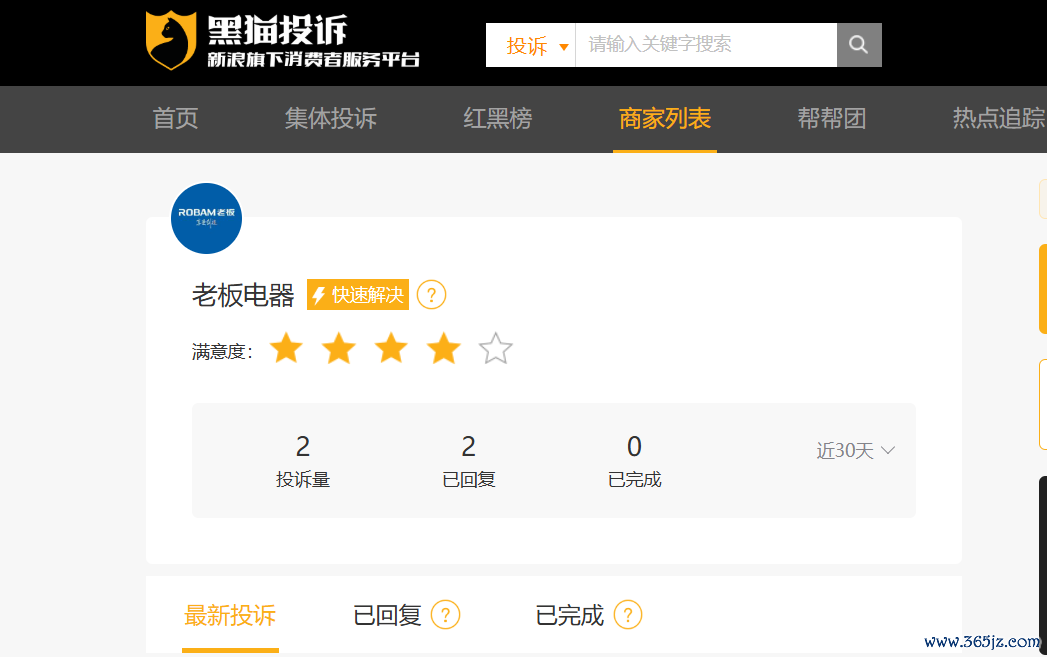Switch to the 已回复 tab
This screenshot has width=1047, height=657.
point(387,615)
